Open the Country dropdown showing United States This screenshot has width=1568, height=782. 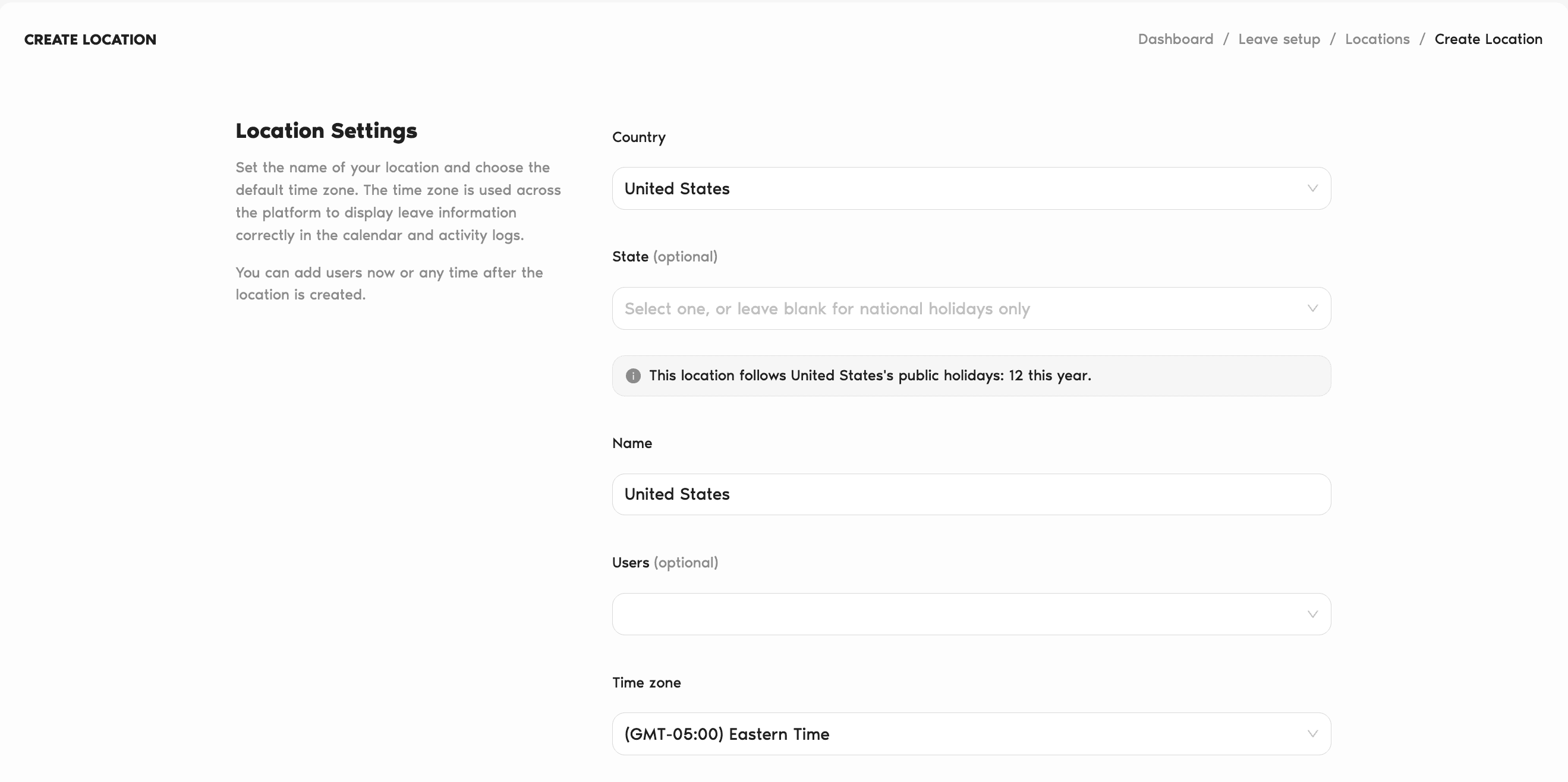[971, 188]
